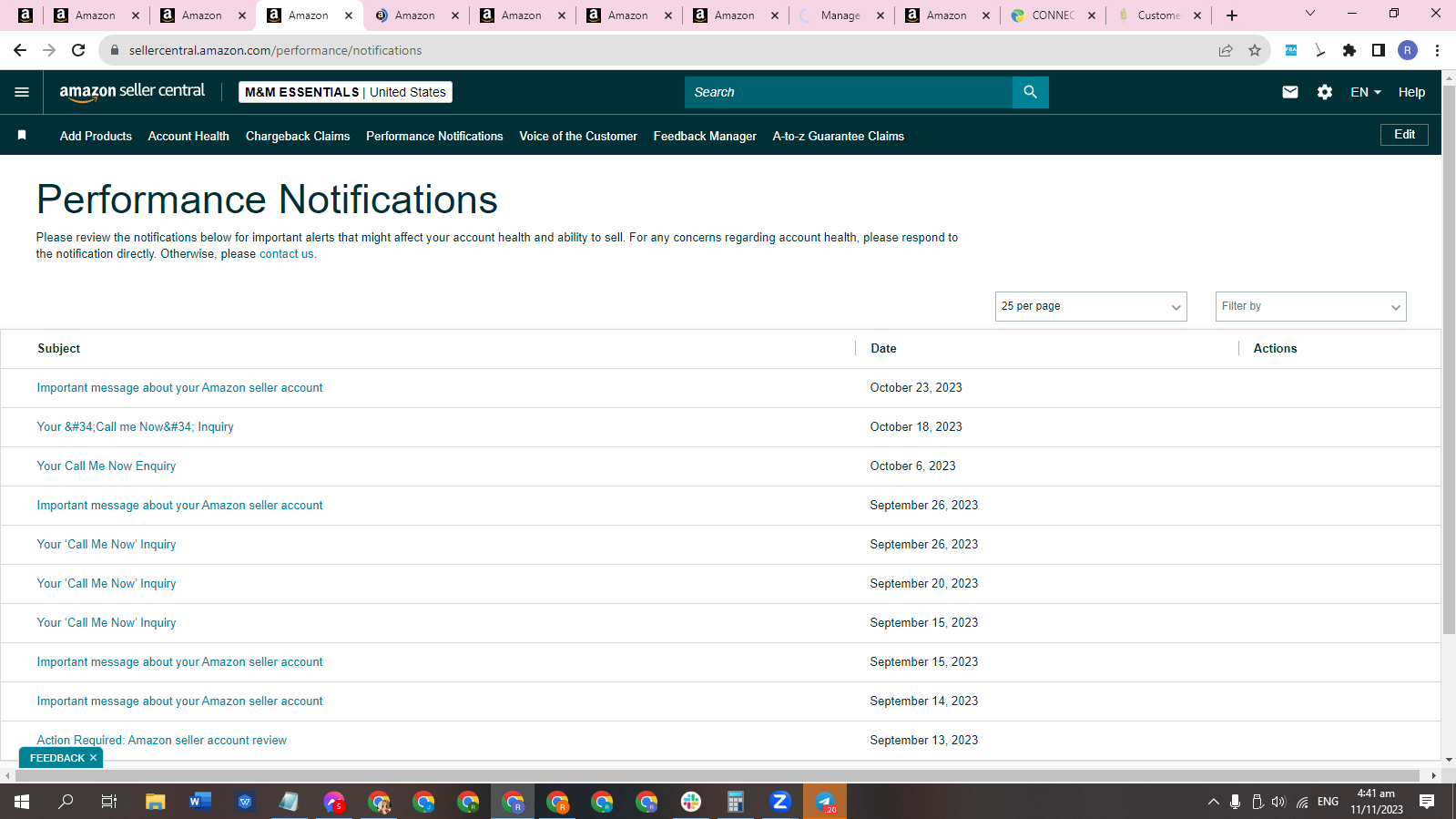Open the tab search chevron
Viewport: 1456px width, 819px height.
(1310, 14)
